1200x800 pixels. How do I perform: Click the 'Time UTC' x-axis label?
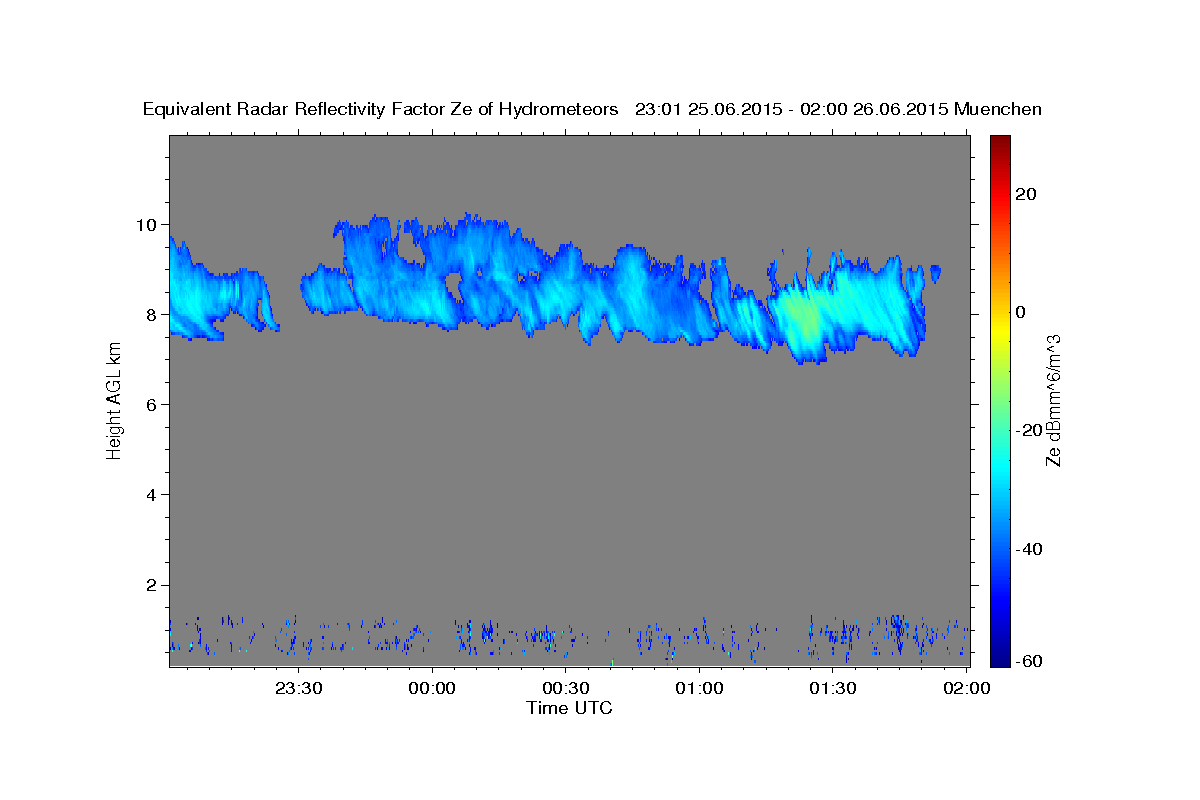[569, 708]
